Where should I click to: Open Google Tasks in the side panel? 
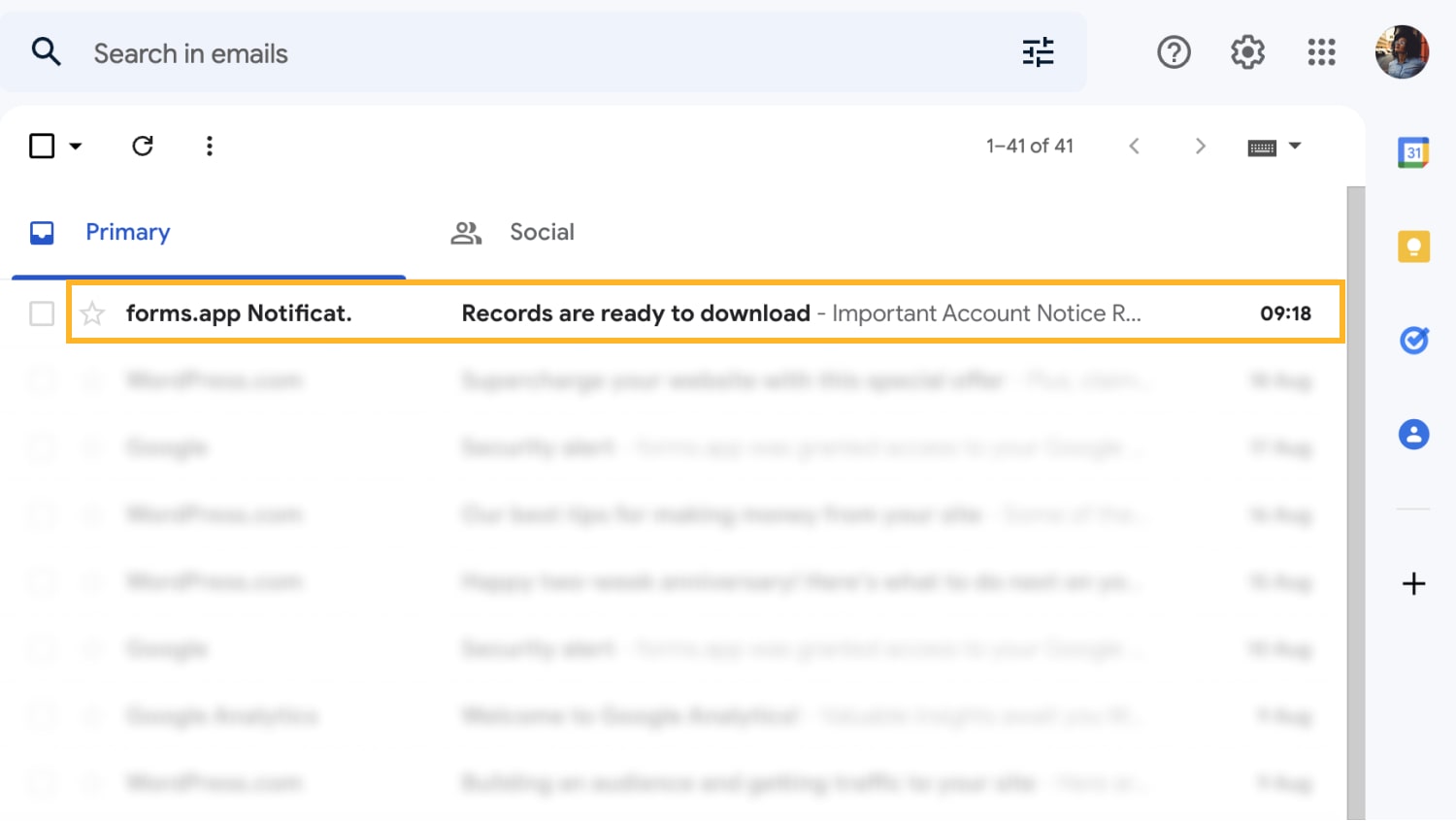(x=1414, y=340)
